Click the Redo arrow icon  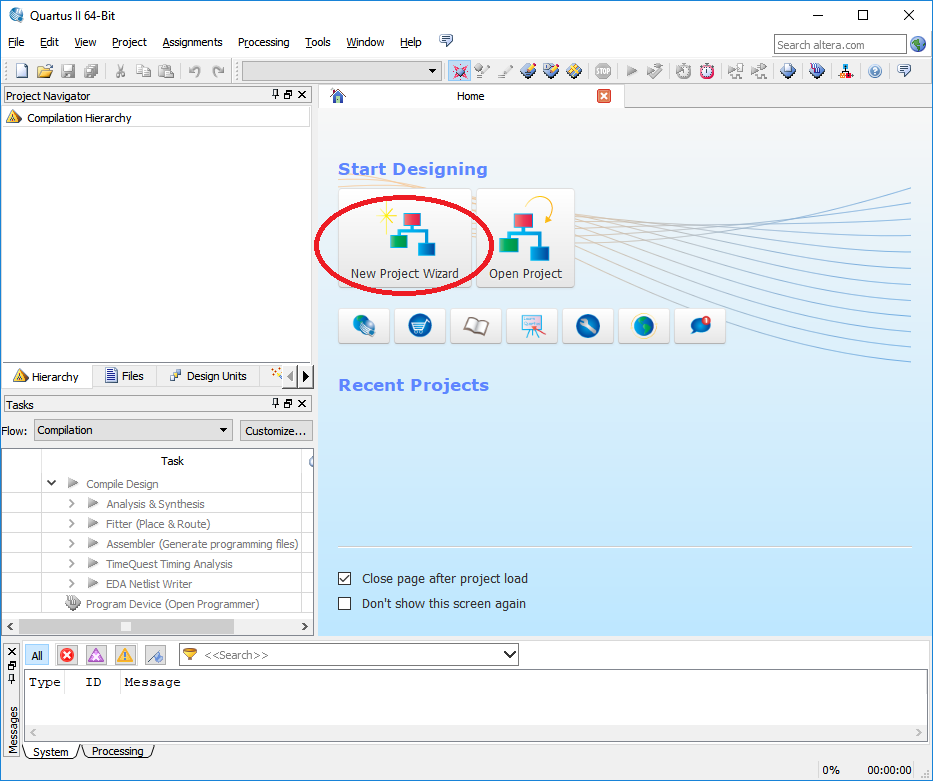pyautogui.click(x=218, y=71)
